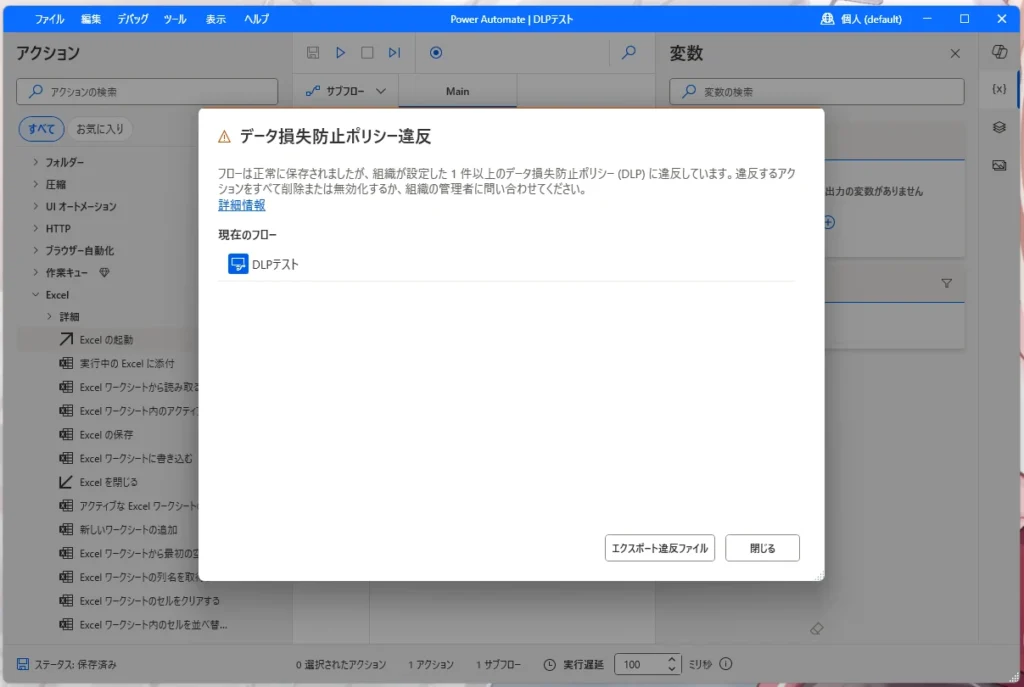Expand the 詳細 subgroup under Excel
The height and width of the screenshot is (687, 1024).
(50, 317)
